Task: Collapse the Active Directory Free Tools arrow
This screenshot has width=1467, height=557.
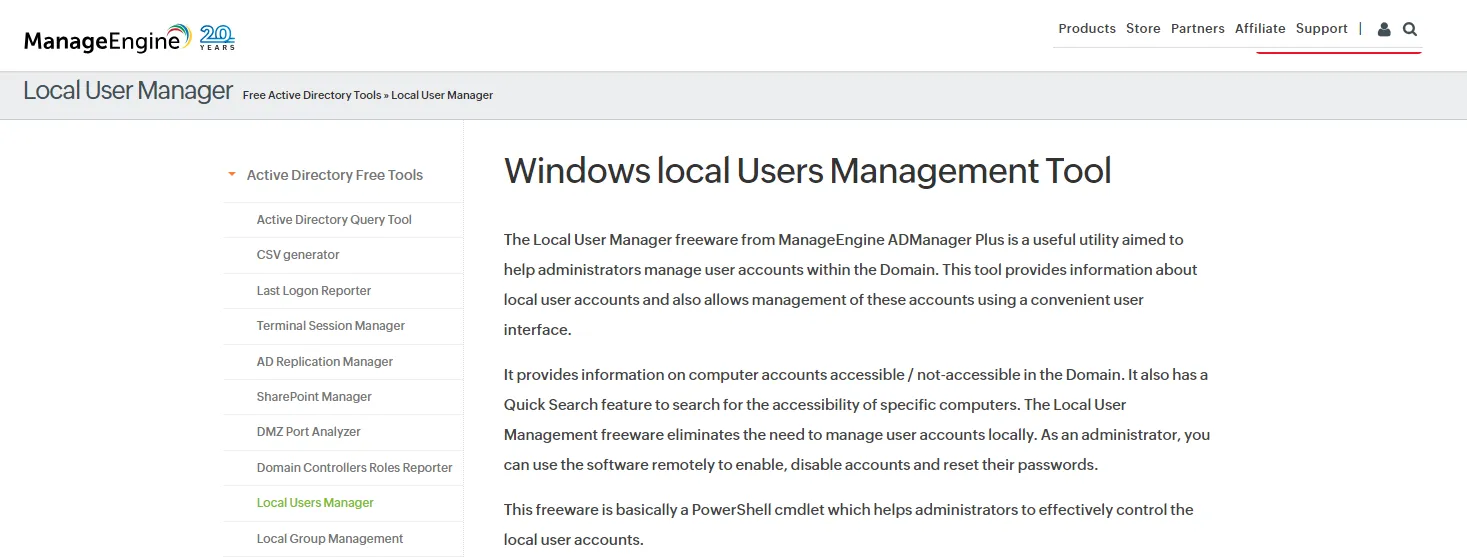Action: pyautogui.click(x=232, y=175)
